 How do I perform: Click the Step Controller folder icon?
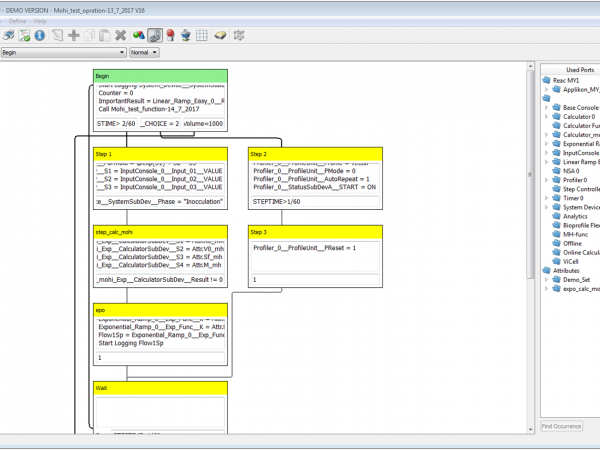556,189
